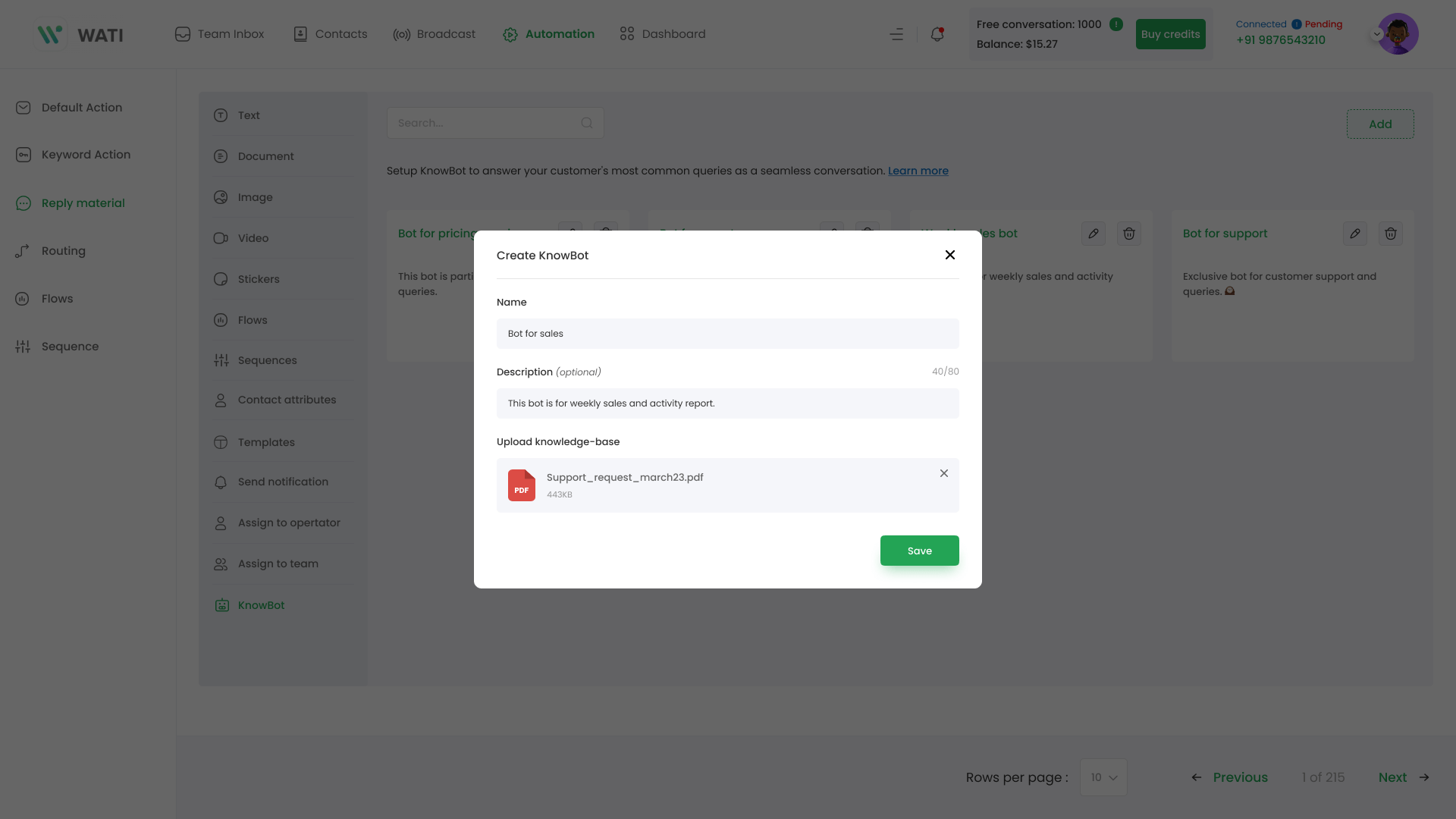
Task: Open Rows per page dropdown
Action: click(1103, 777)
